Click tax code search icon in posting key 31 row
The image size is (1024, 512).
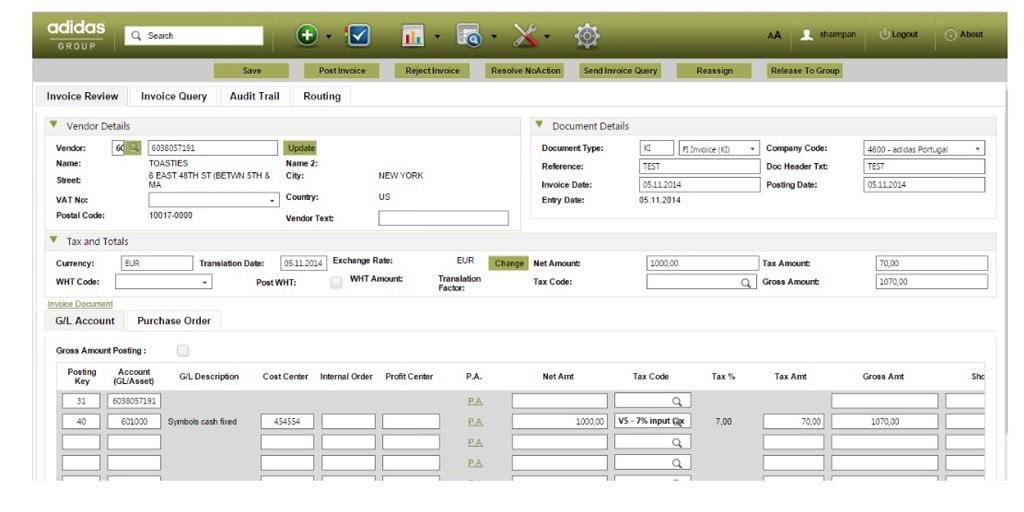(677, 401)
